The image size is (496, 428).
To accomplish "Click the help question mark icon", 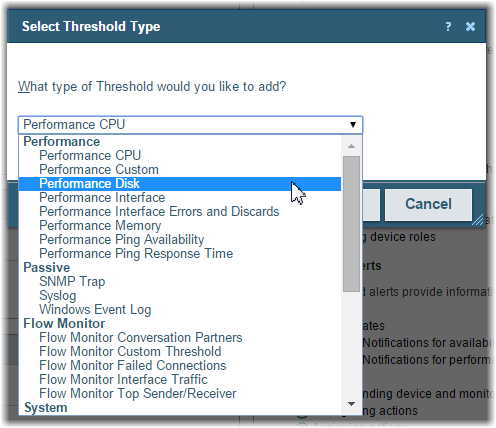I will 448,26.
